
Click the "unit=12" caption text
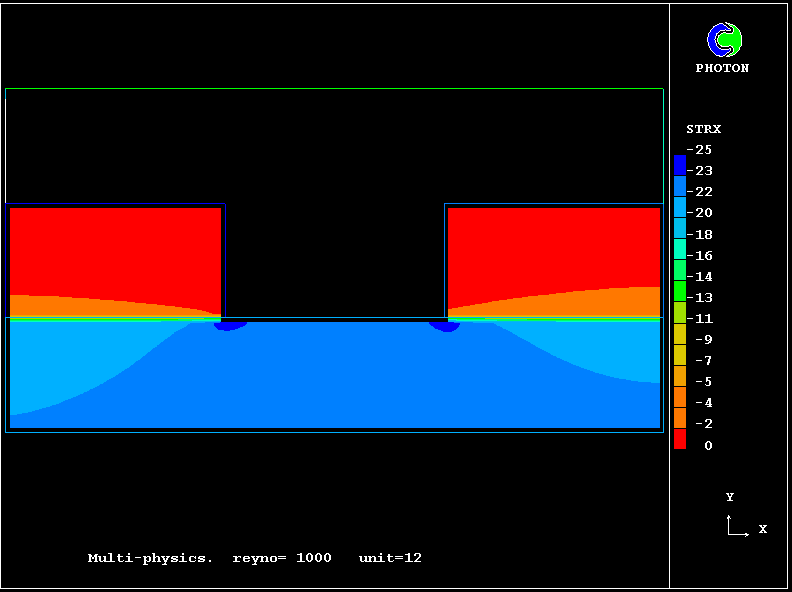click(390, 558)
